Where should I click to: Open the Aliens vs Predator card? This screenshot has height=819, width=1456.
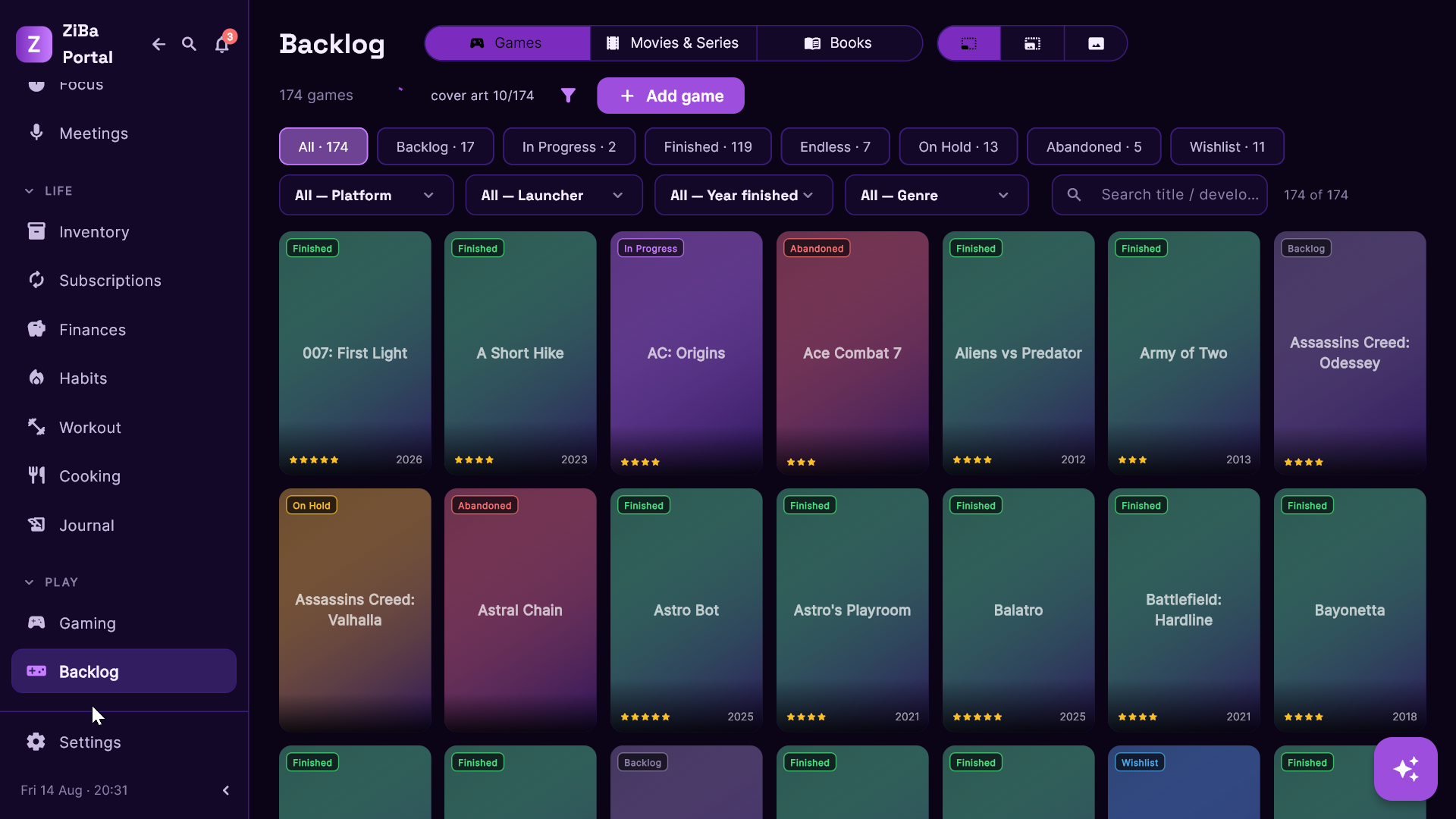click(1018, 353)
